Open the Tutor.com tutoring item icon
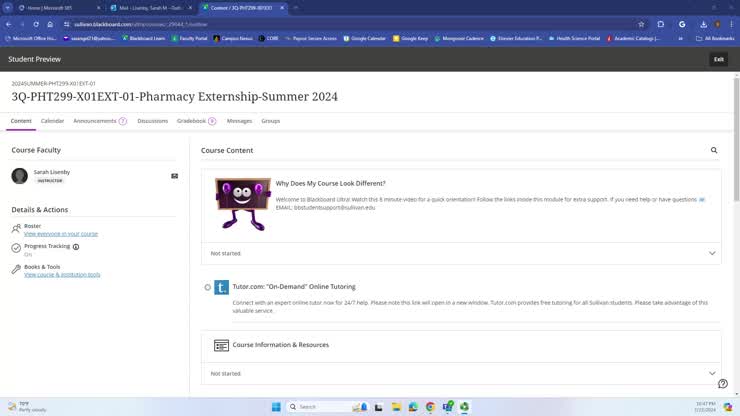The height and width of the screenshot is (416, 740). pos(222,287)
